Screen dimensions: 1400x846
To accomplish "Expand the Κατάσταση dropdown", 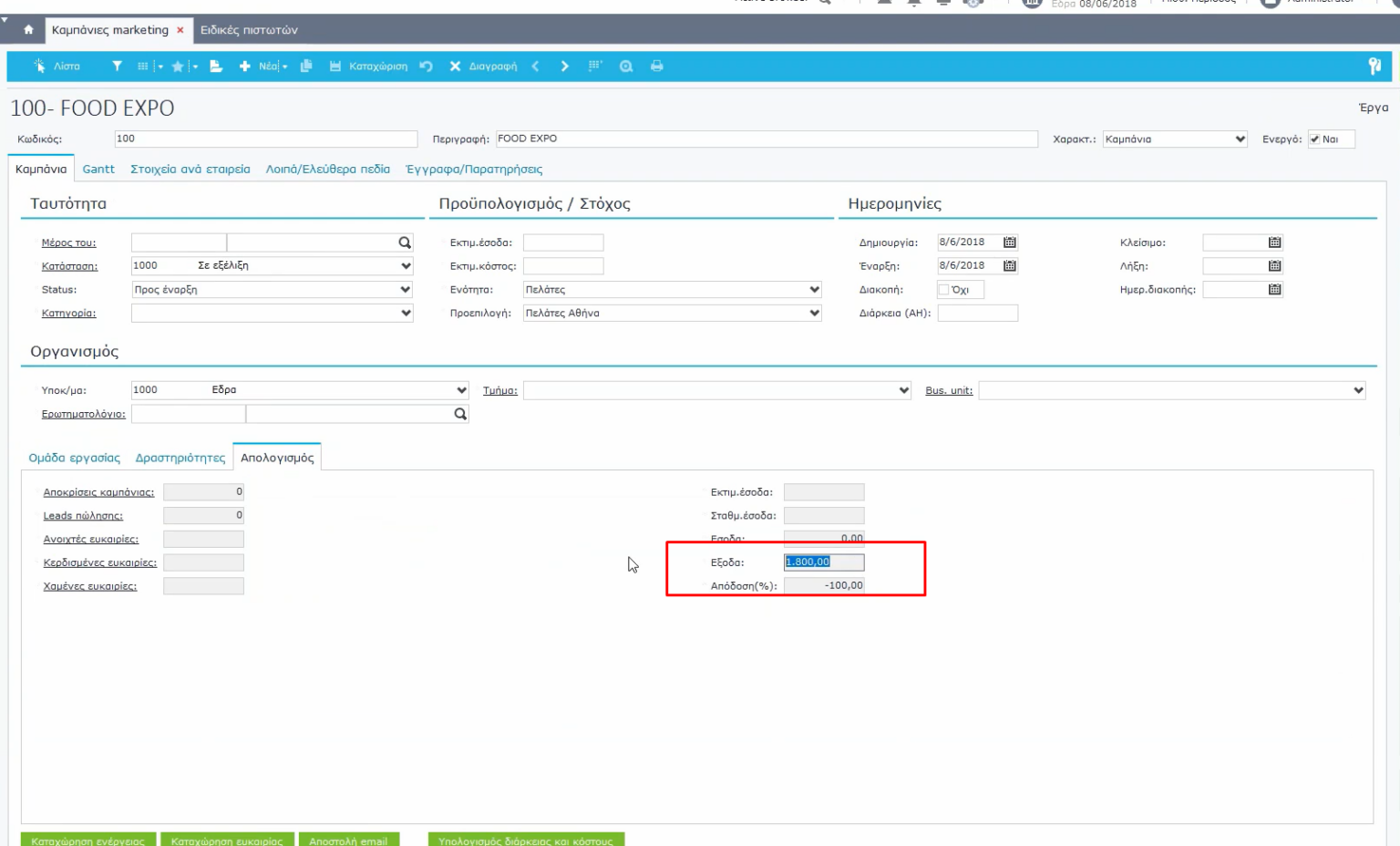I will point(406,266).
